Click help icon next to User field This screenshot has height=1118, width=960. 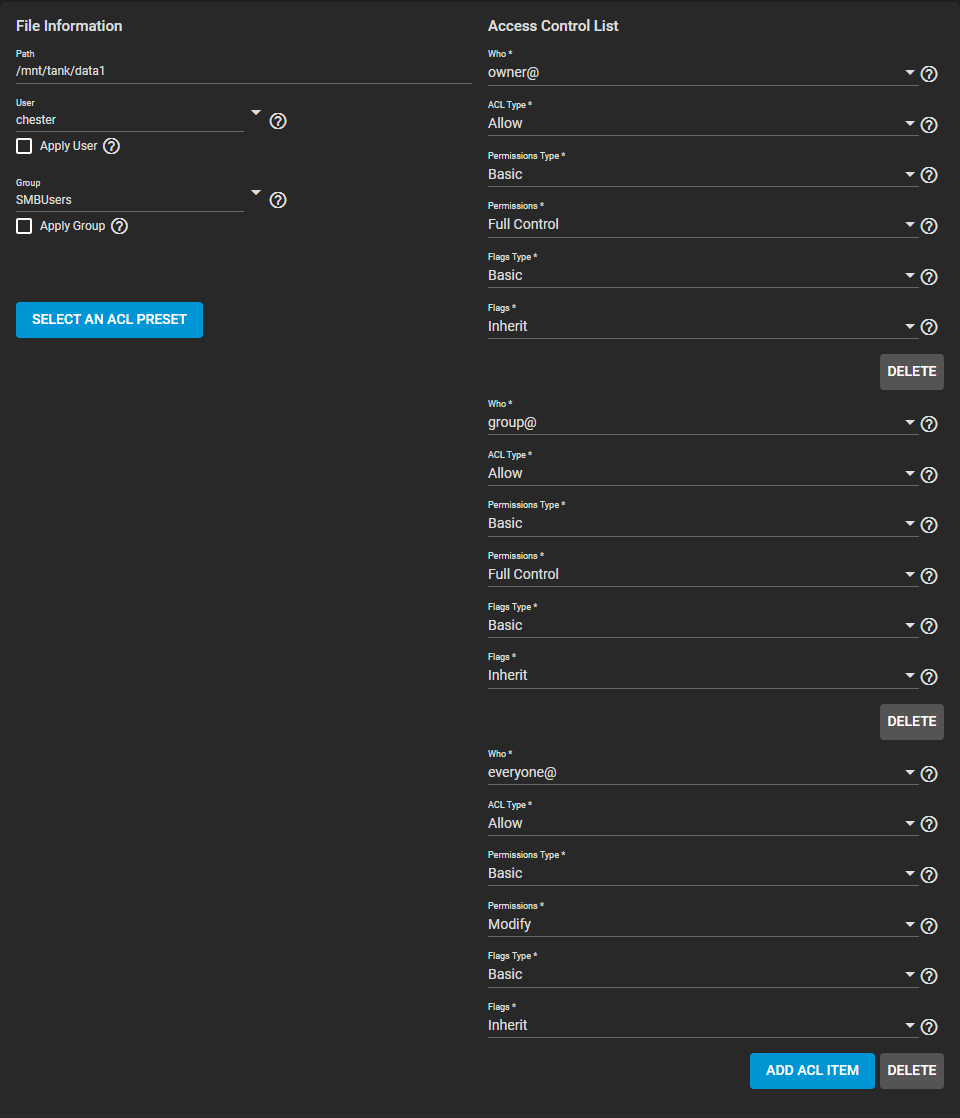(x=279, y=121)
